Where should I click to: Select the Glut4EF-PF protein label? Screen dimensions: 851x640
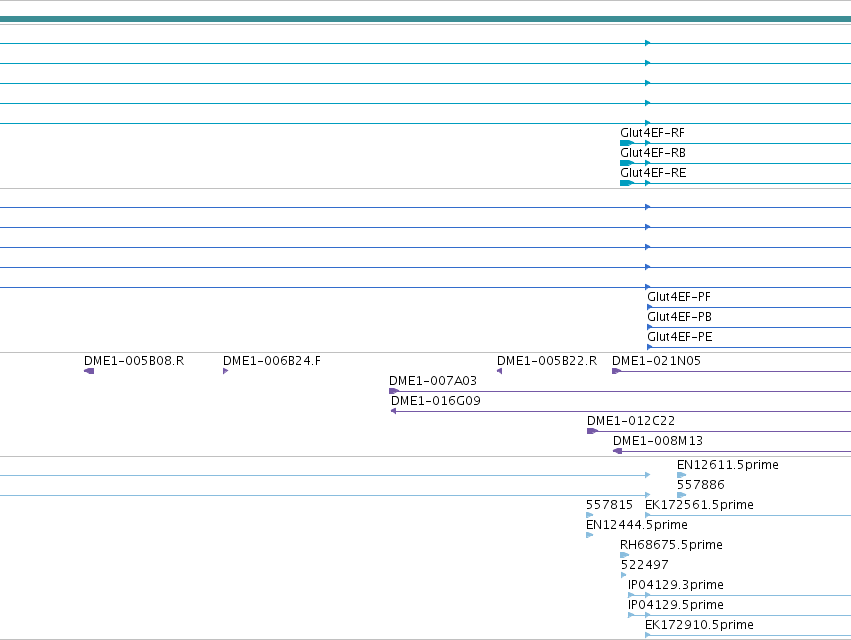coord(679,297)
